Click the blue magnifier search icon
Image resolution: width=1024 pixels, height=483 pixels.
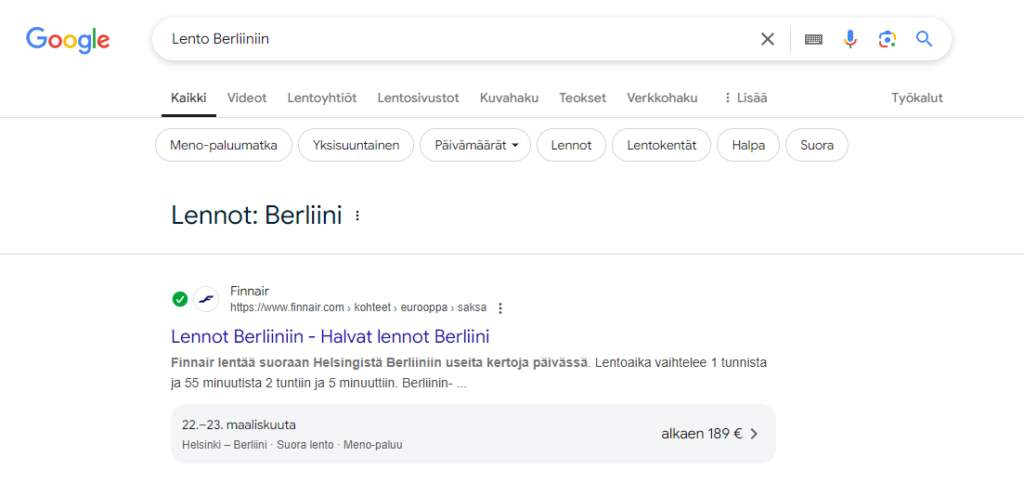(x=924, y=39)
